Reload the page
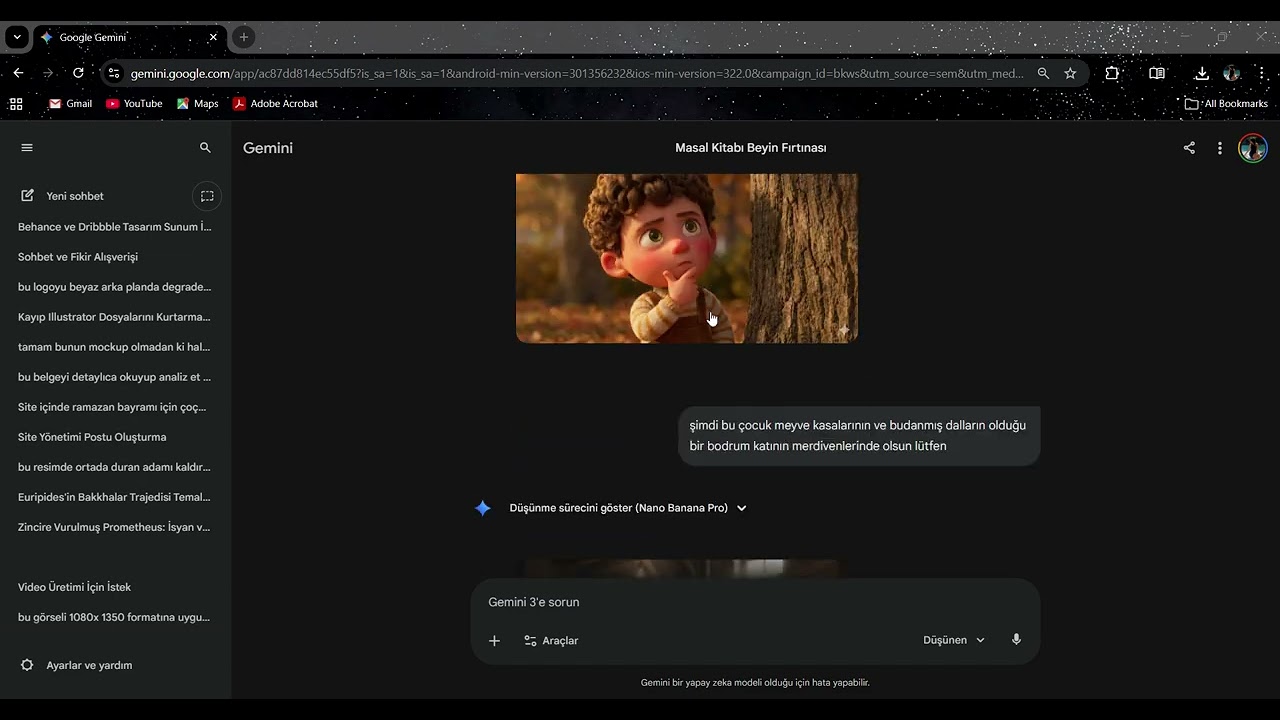 (x=78, y=73)
